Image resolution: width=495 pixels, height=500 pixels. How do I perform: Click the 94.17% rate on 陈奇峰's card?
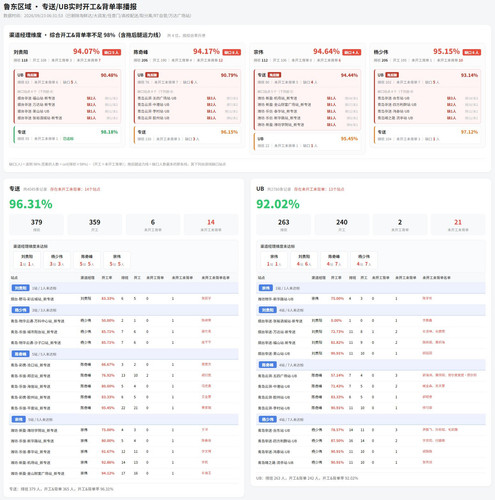[x=206, y=51]
